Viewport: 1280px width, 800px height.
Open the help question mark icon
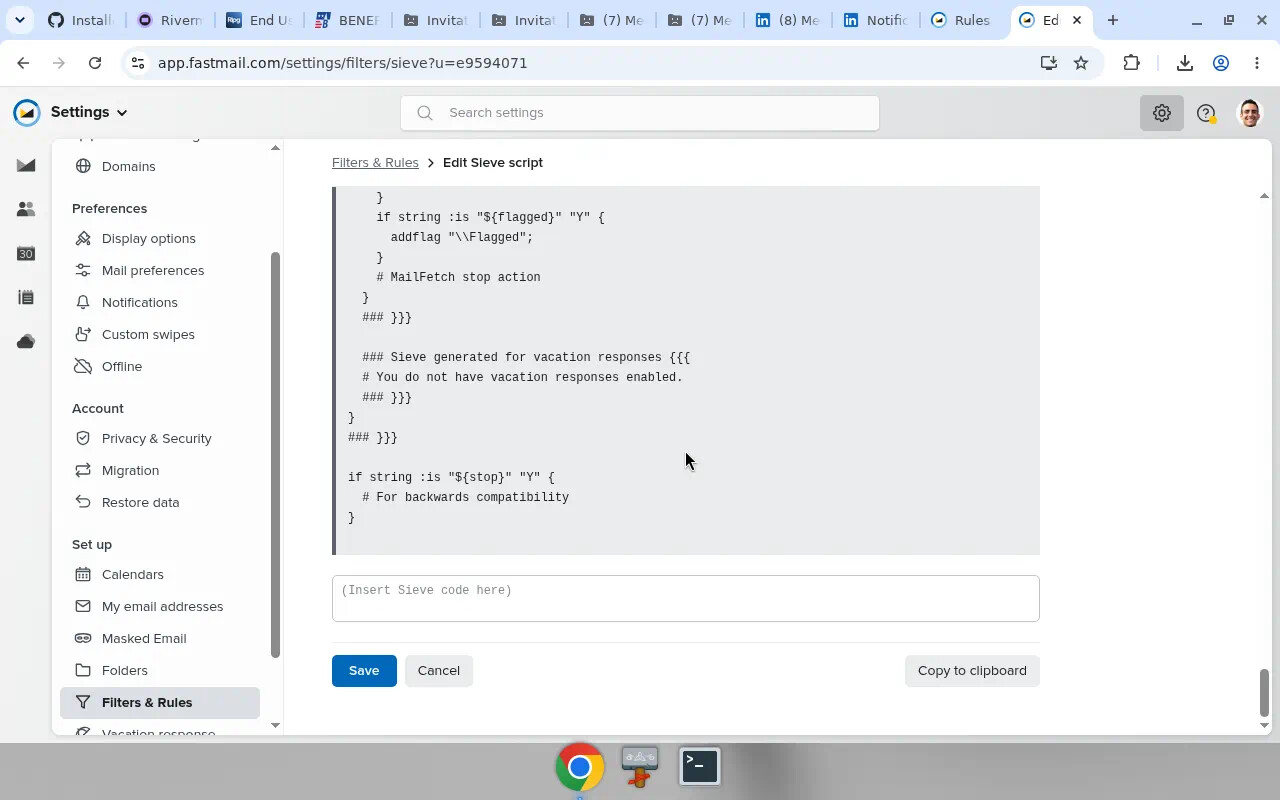click(1206, 113)
